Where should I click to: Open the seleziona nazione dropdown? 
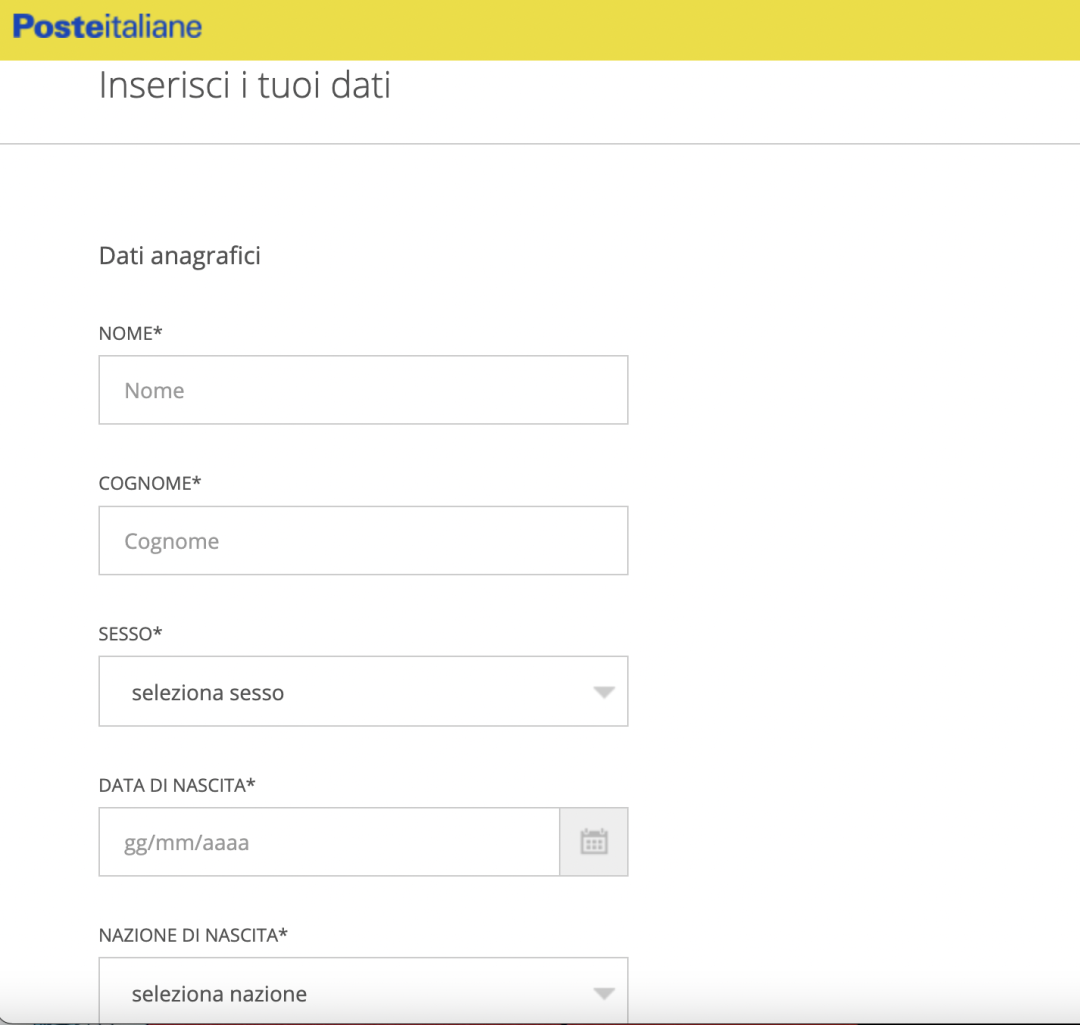pos(363,991)
